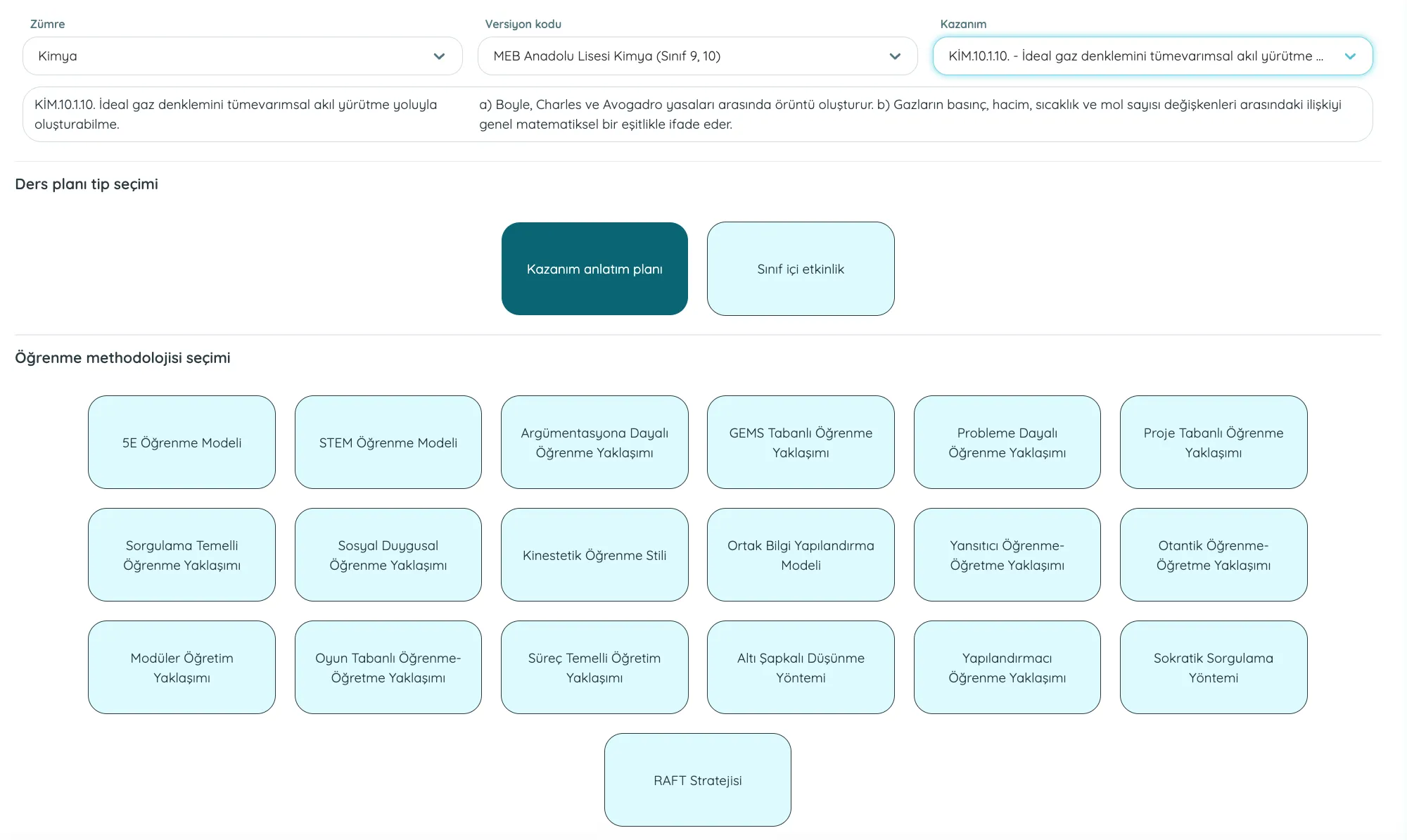Click the Öğrenme methodolojisi seçimi heading
This screenshot has height=840, width=1407.
122,357
